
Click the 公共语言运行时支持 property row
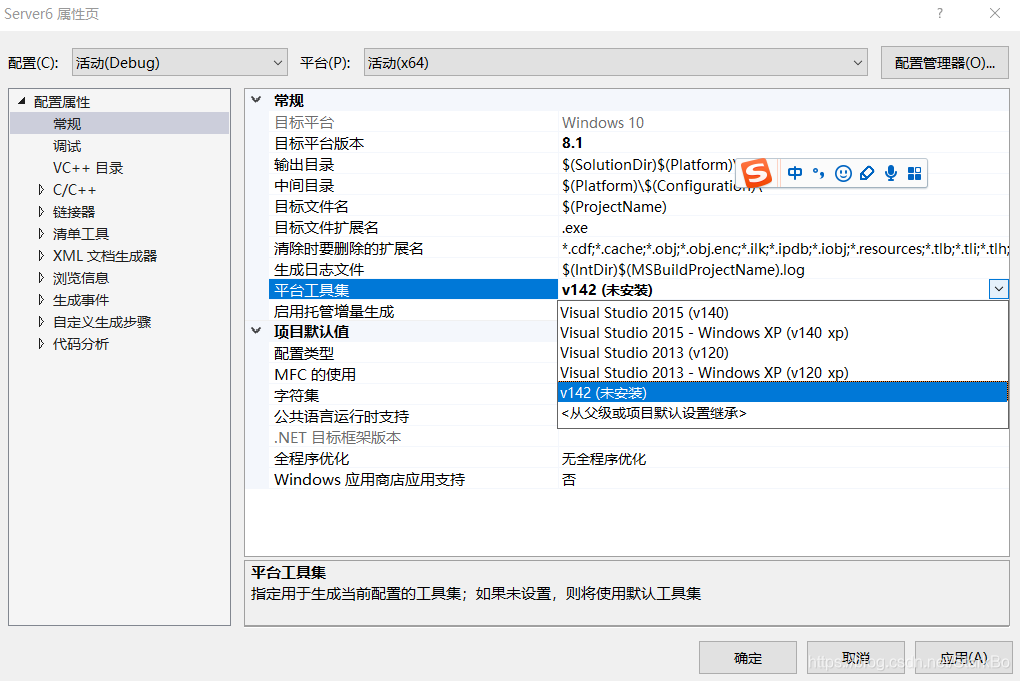coord(413,416)
